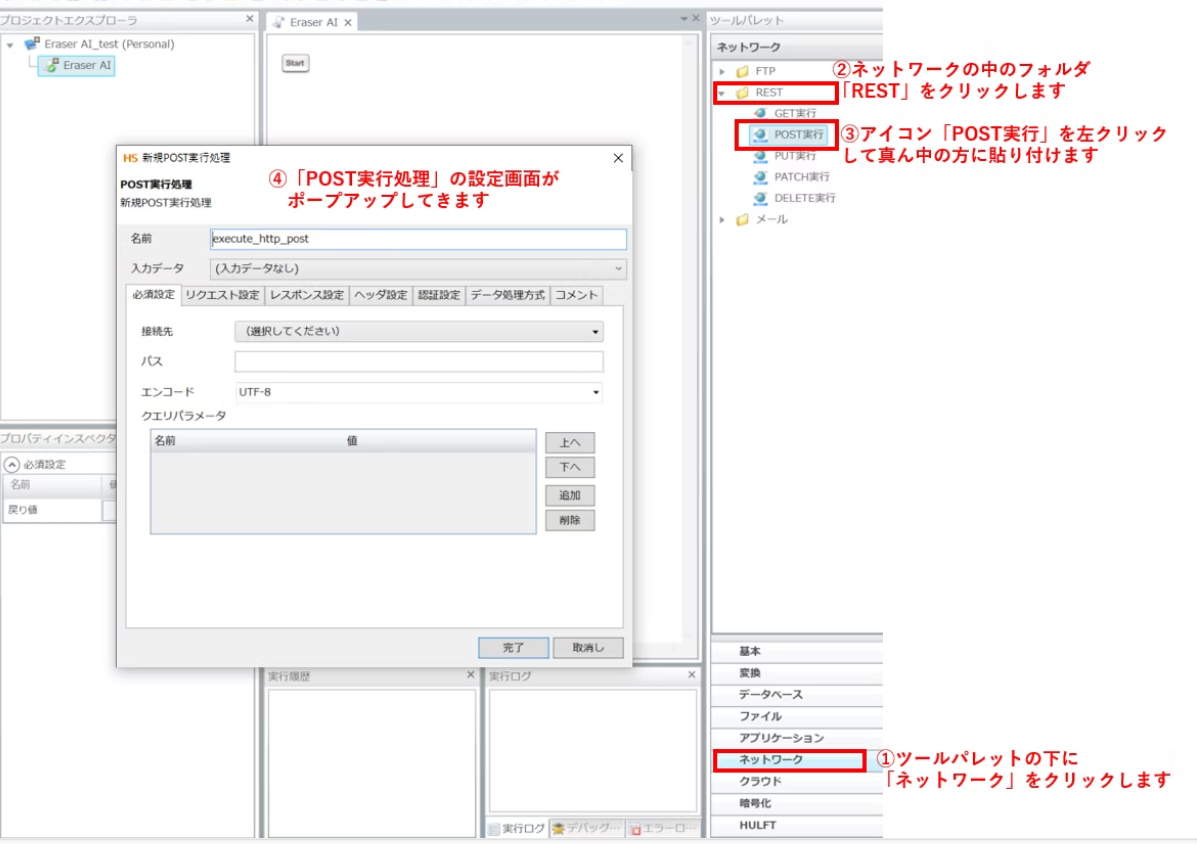Select the DELETE実行 icon in tool palette
The image size is (1197, 844).
pyautogui.click(x=760, y=198)
